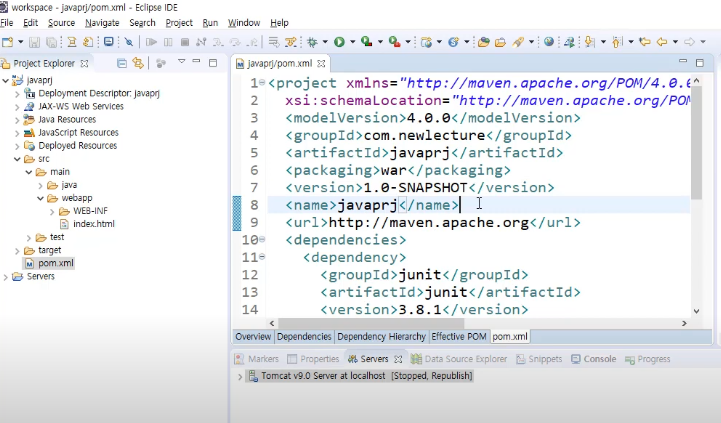The width and height of the screenshot is (721, 423).
Task: Click the Open Task folder icon
Action: 500,42
